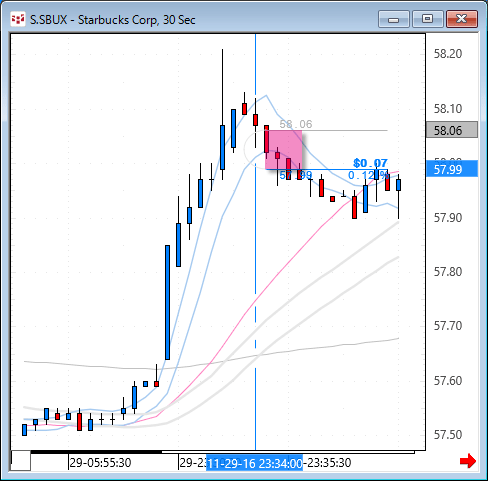Close the S.SBUX chart window
Screen dimensions: 488x481
point(462,19)
